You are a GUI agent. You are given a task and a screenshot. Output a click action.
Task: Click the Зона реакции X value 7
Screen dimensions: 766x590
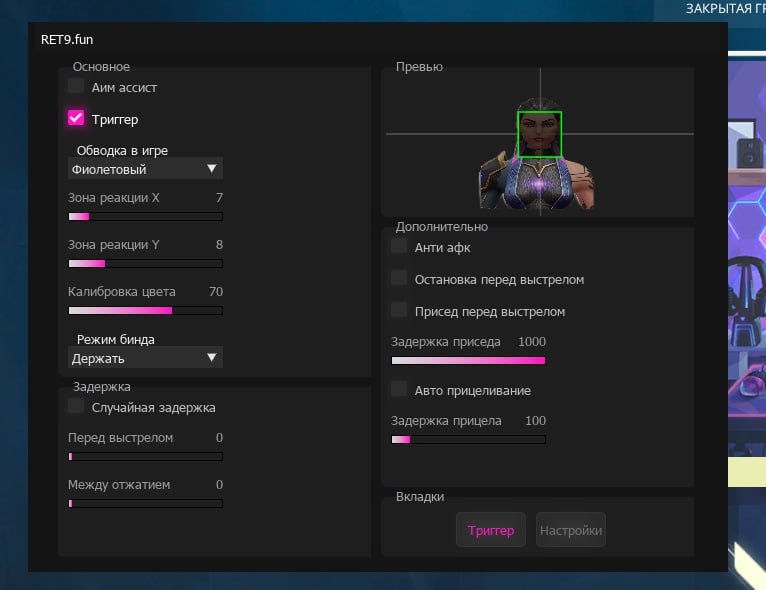click(219, 197)
